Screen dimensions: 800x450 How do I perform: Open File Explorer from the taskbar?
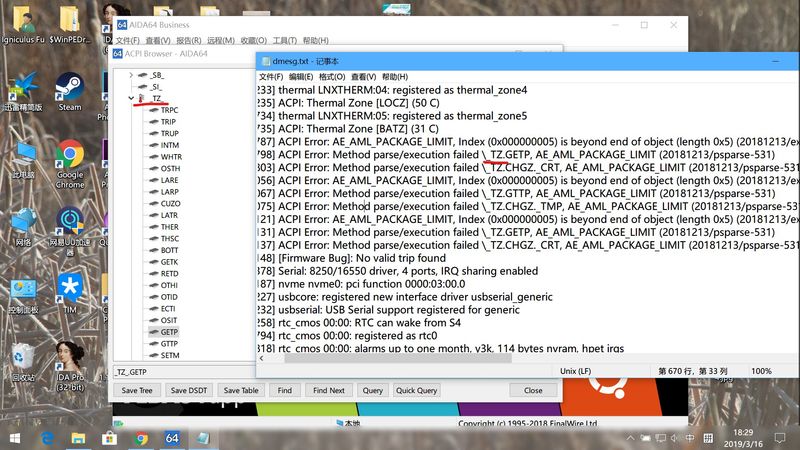point(78,438)
